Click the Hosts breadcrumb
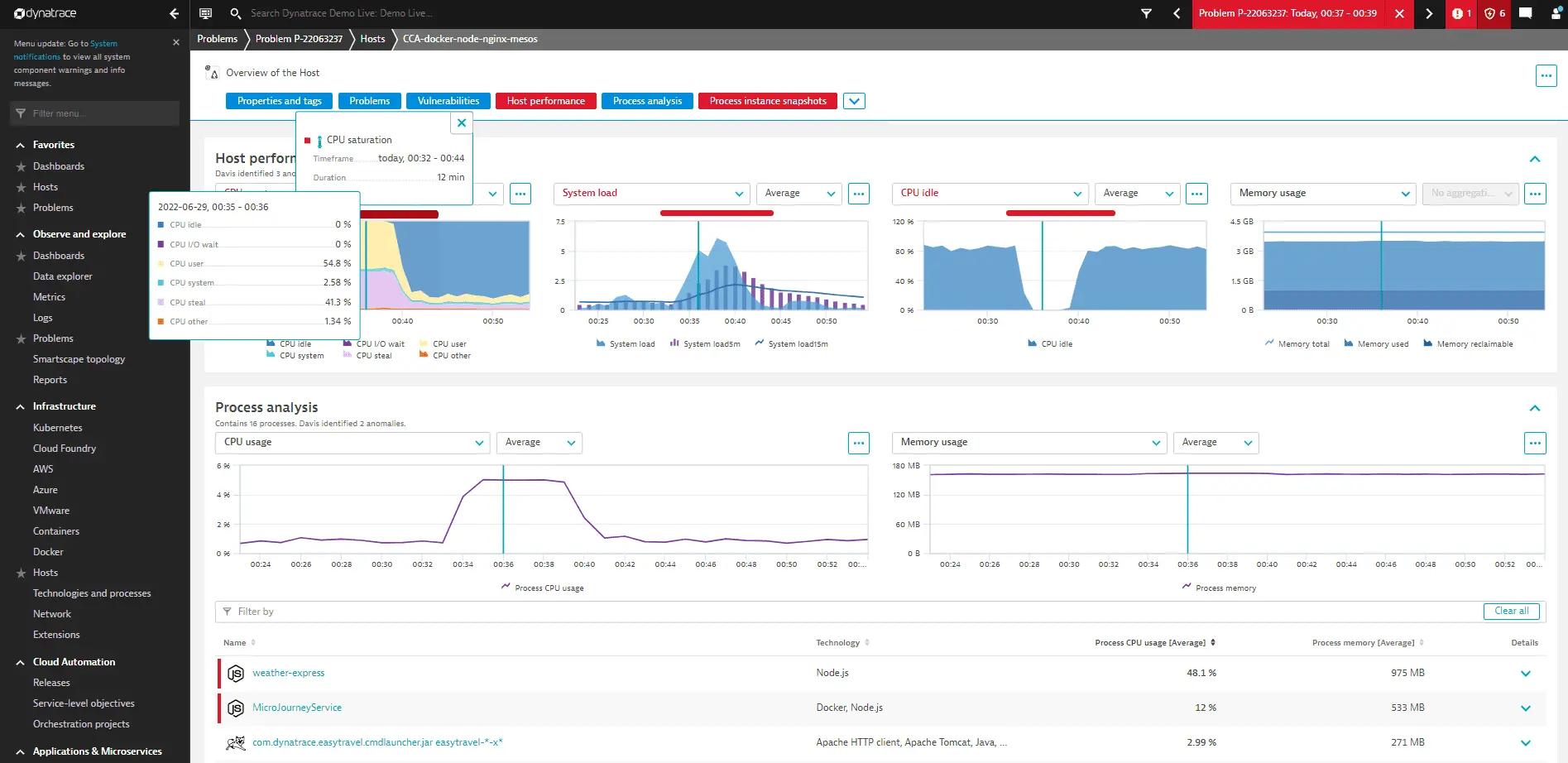Screen dimensions: 1568x763 pos(372,39)
